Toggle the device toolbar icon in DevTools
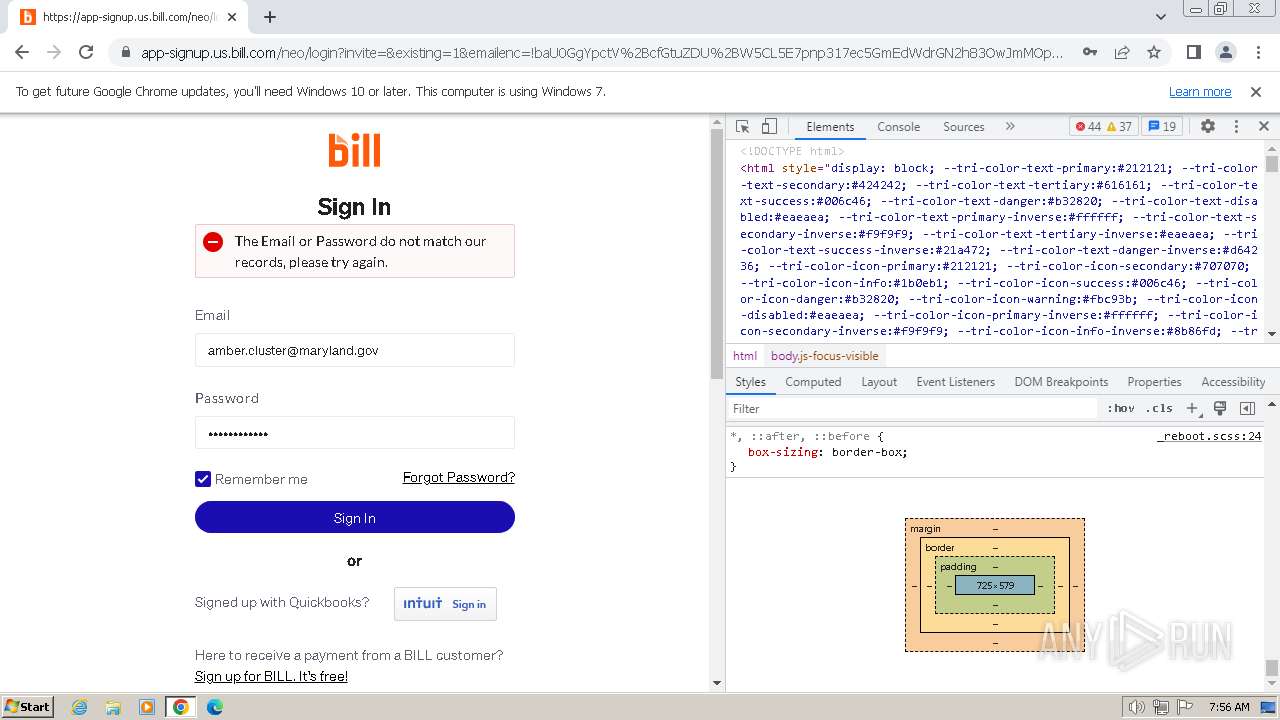 click(x=769, y=127)
